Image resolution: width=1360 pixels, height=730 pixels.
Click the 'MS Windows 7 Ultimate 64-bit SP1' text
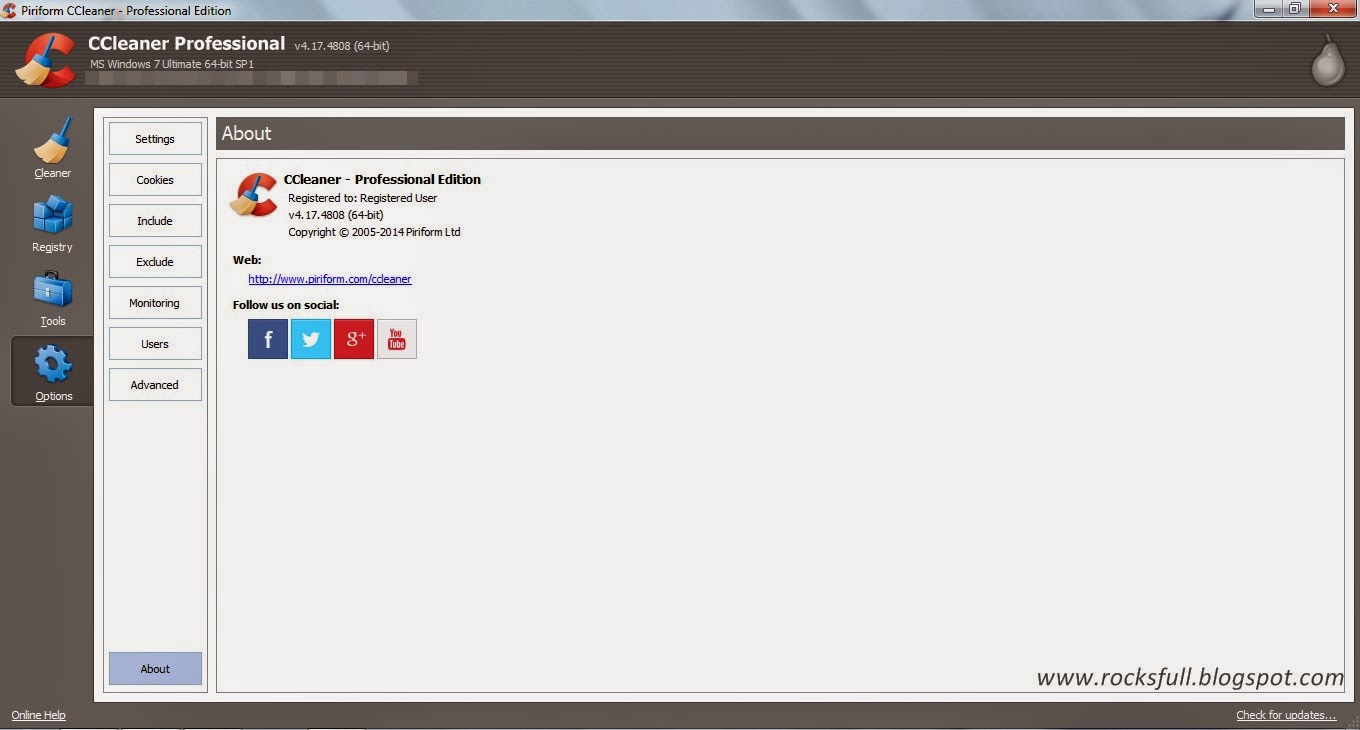tap(172, 64)
